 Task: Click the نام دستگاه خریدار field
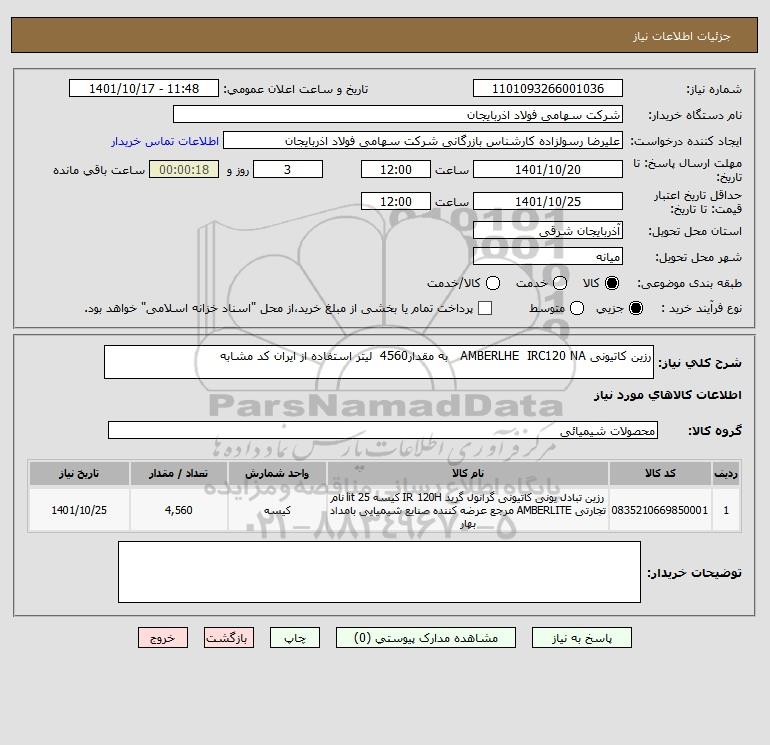coord(398,114)
